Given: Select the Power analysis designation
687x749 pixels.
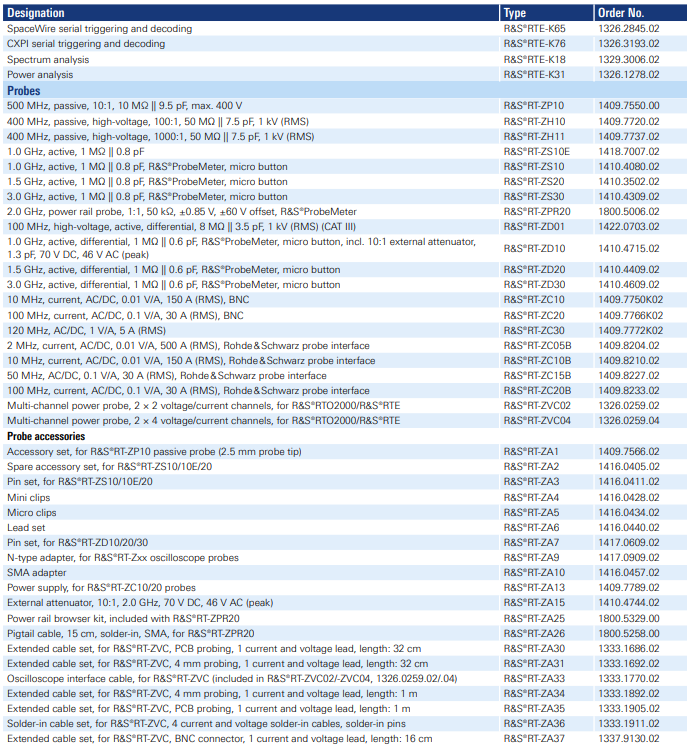Looking at the screenshot, I should (40, 75).
